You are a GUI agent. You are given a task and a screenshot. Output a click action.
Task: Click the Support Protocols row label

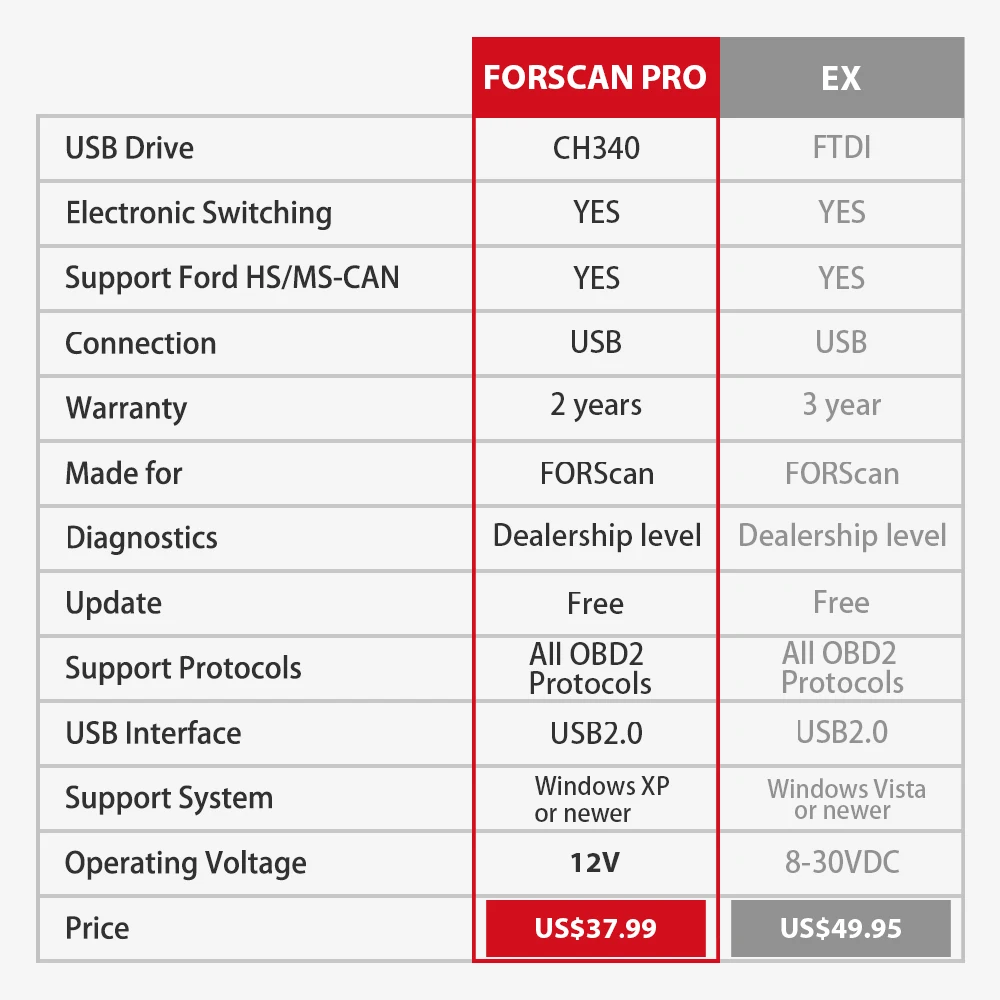point(183,668)
